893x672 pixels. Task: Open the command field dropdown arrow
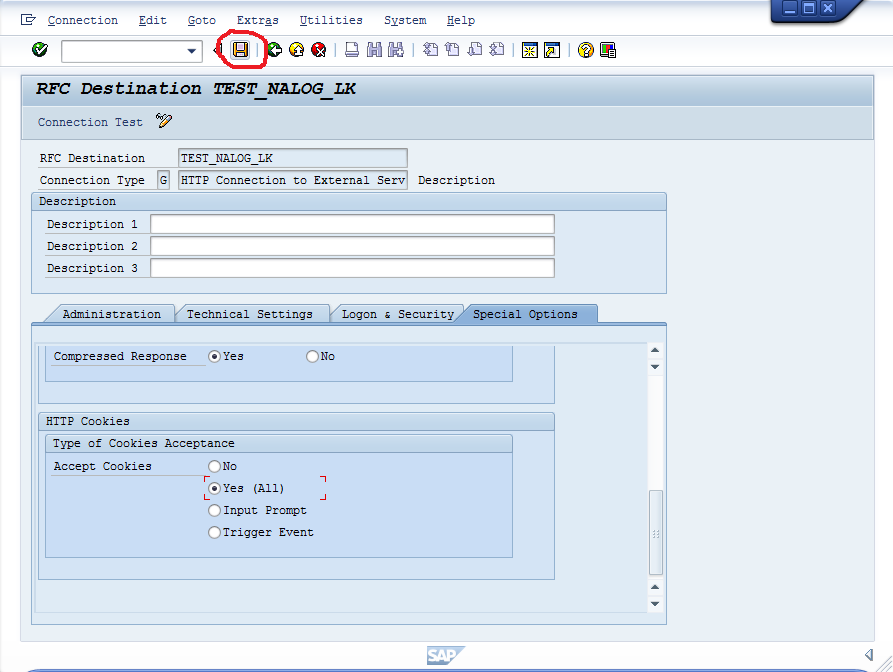point(192,51)
